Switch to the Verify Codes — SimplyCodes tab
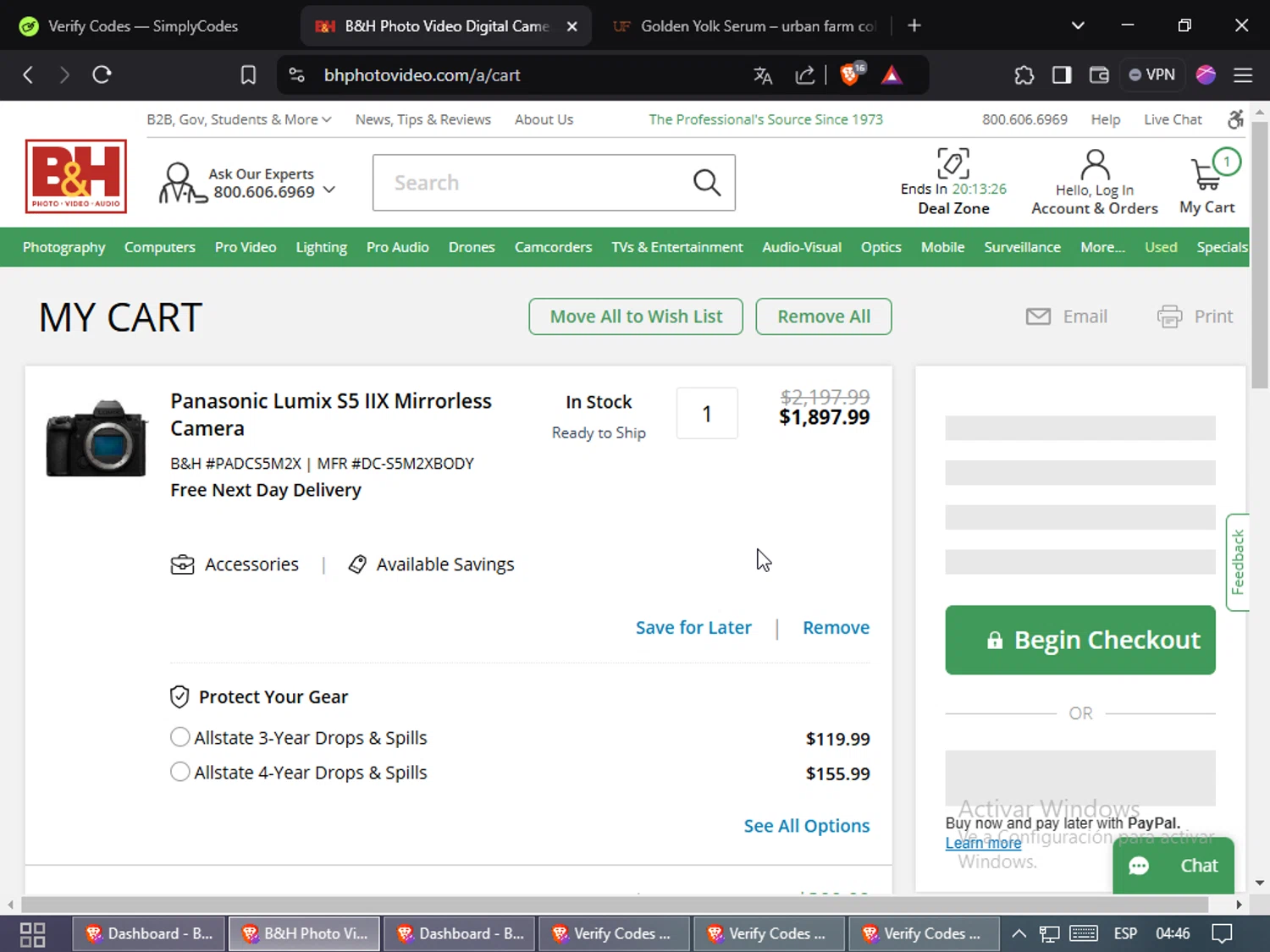Viewport: 1270px width, 952px height. (142, 26)
